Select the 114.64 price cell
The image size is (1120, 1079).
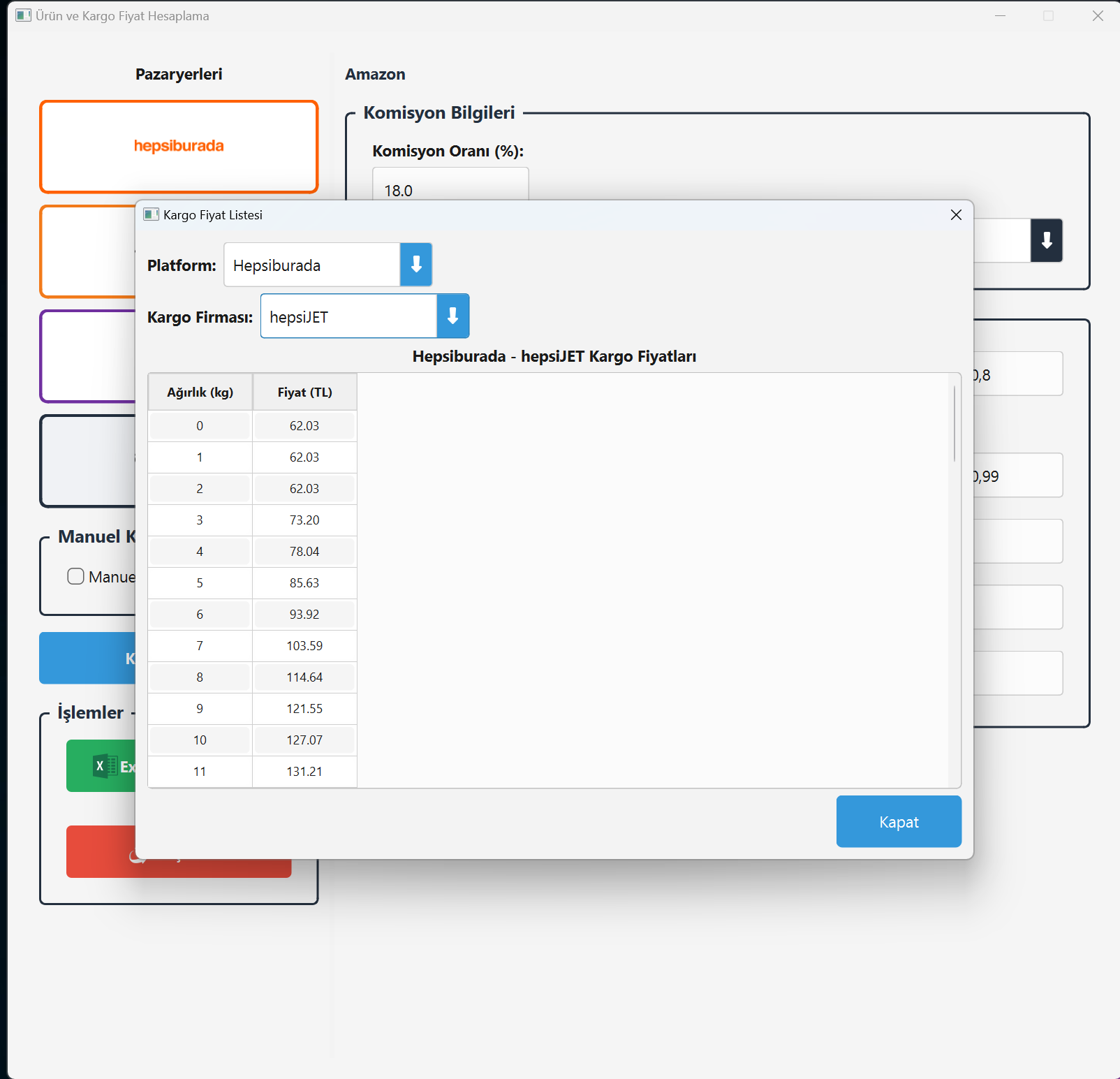tap(304, 677)
